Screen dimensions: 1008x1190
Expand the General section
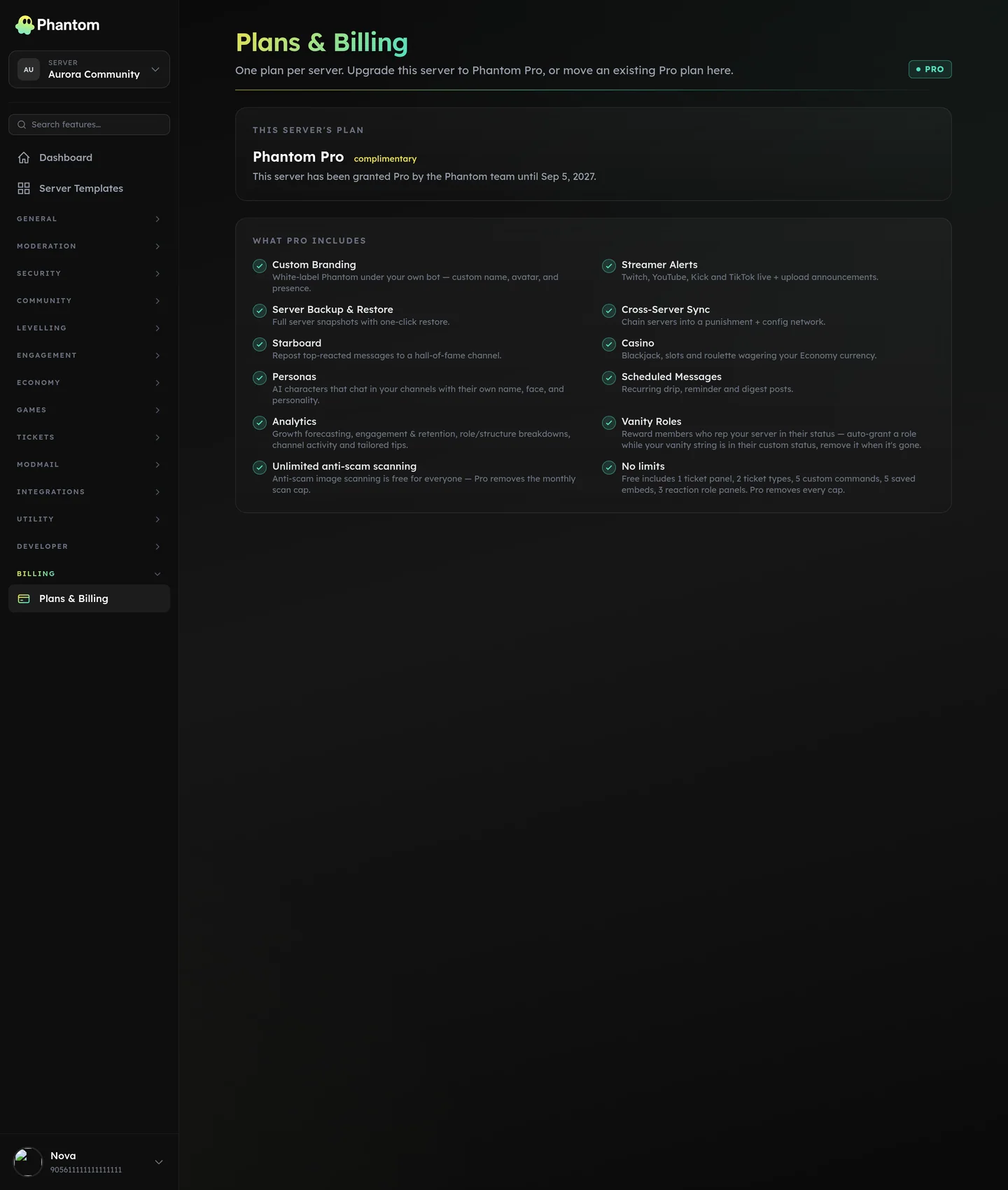click(x=89, y=219)
